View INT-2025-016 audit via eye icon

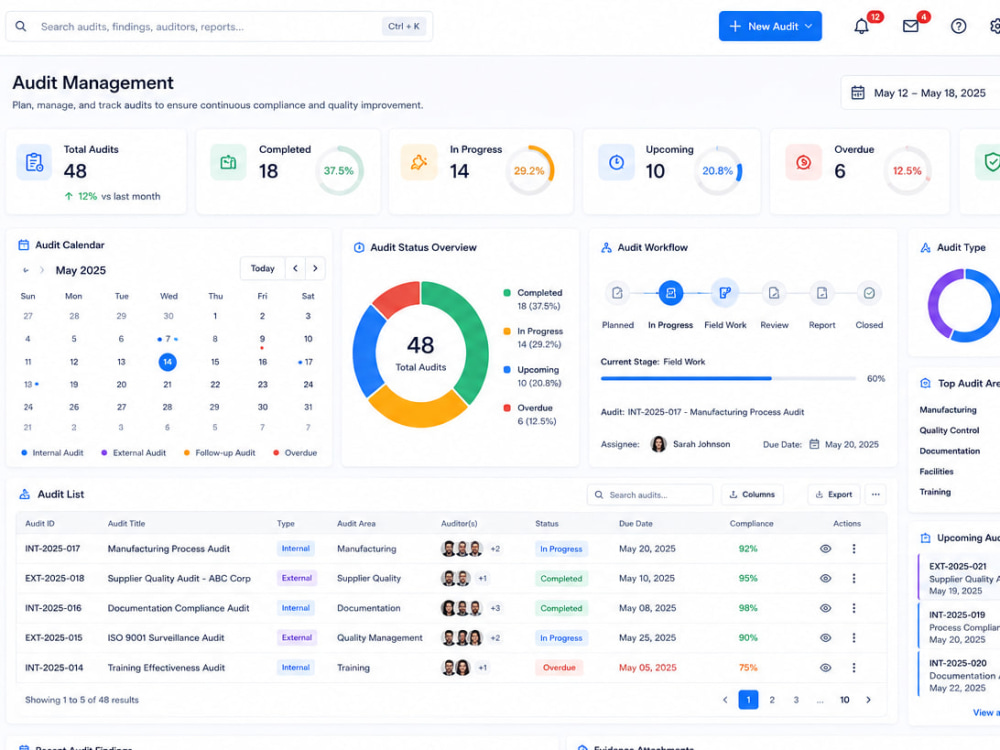click(x=825, y=608)
